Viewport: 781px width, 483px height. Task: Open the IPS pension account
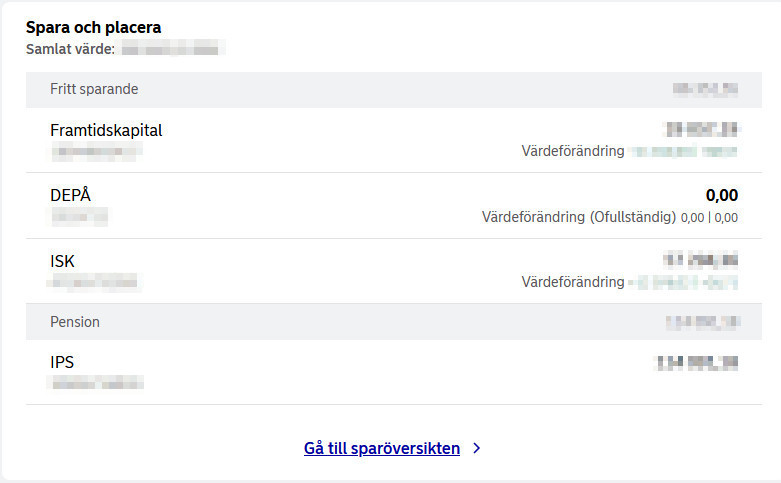click(x=62, y=361)
